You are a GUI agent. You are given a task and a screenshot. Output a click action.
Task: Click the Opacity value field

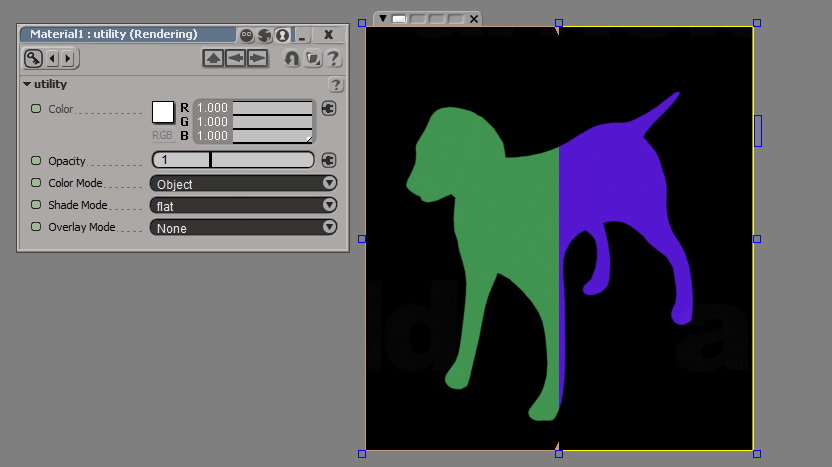(180, 160)
